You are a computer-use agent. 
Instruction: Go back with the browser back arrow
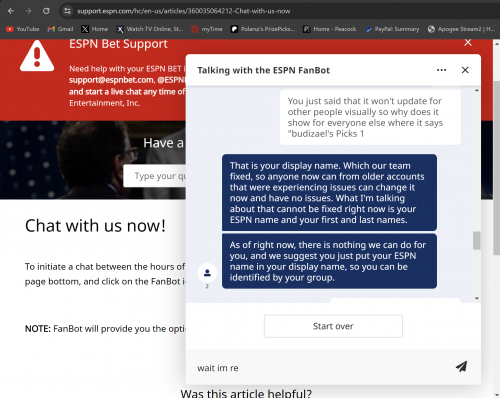point(11,11)
